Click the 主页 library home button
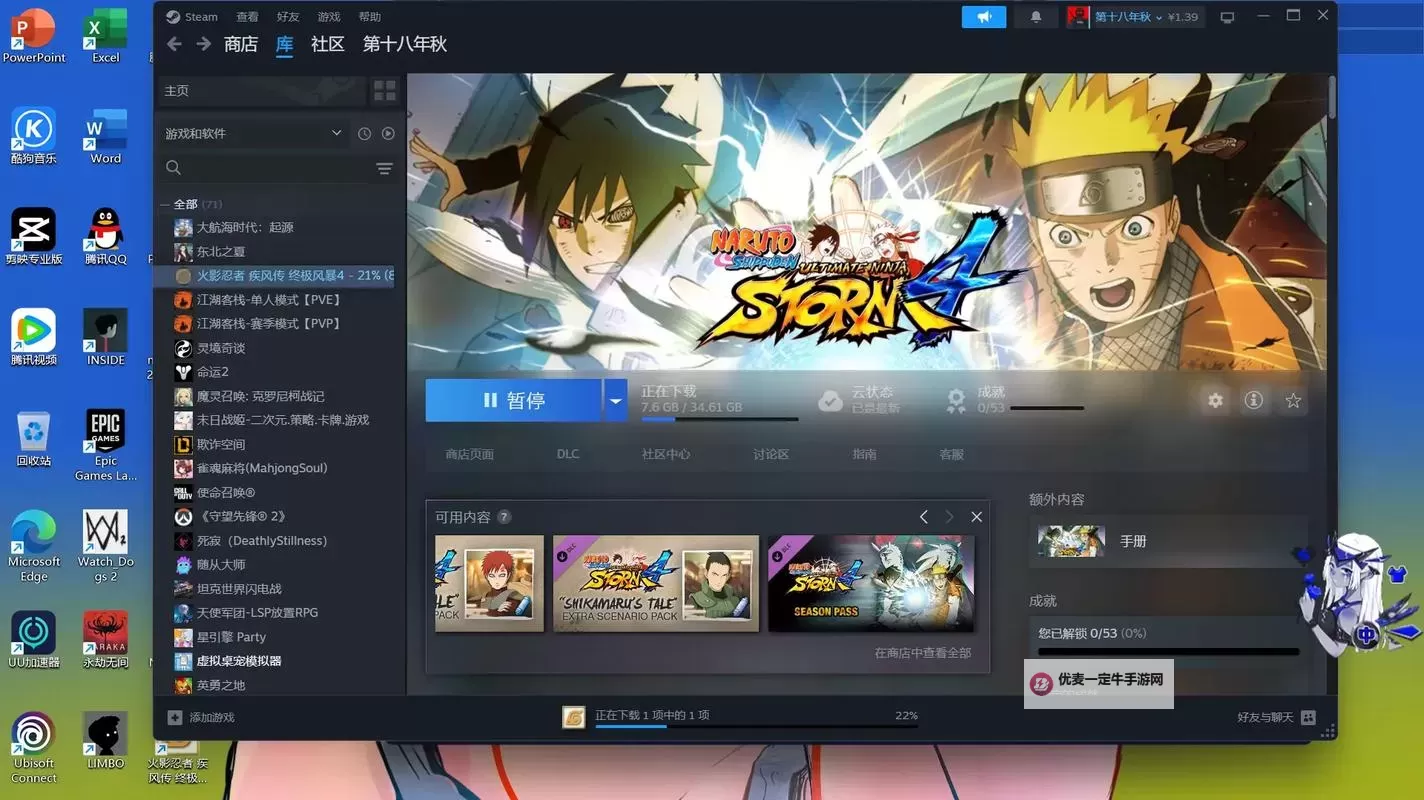 261,91
